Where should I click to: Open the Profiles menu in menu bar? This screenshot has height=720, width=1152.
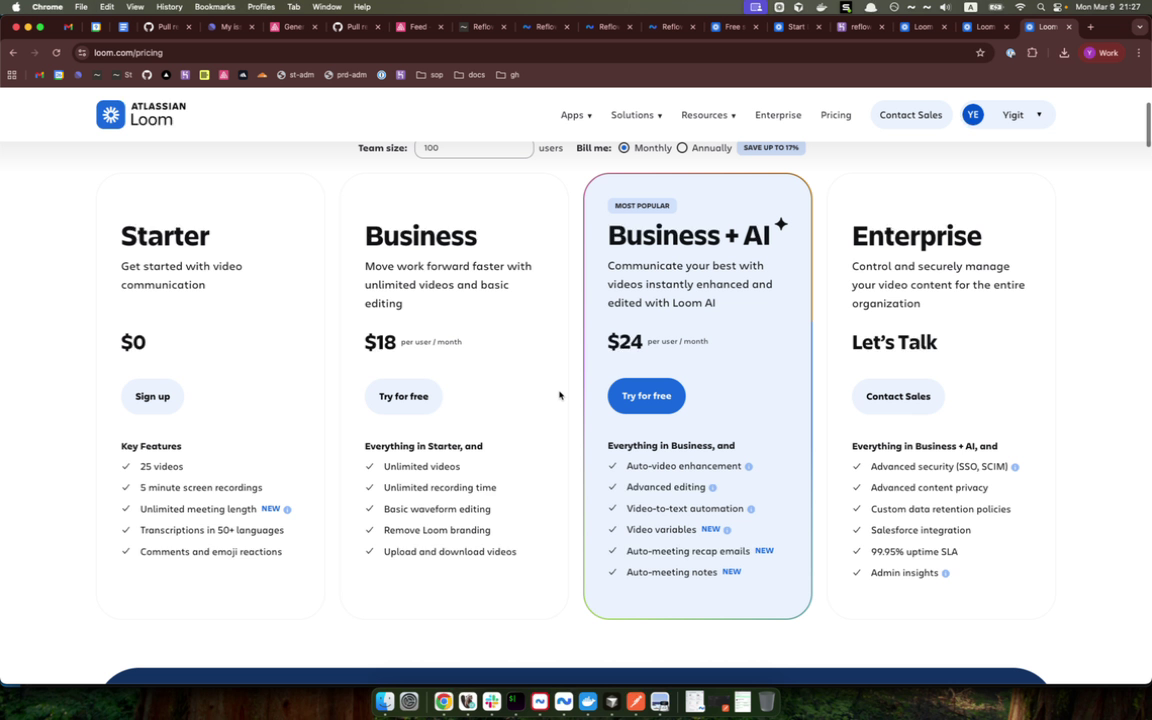click(261, 7)
